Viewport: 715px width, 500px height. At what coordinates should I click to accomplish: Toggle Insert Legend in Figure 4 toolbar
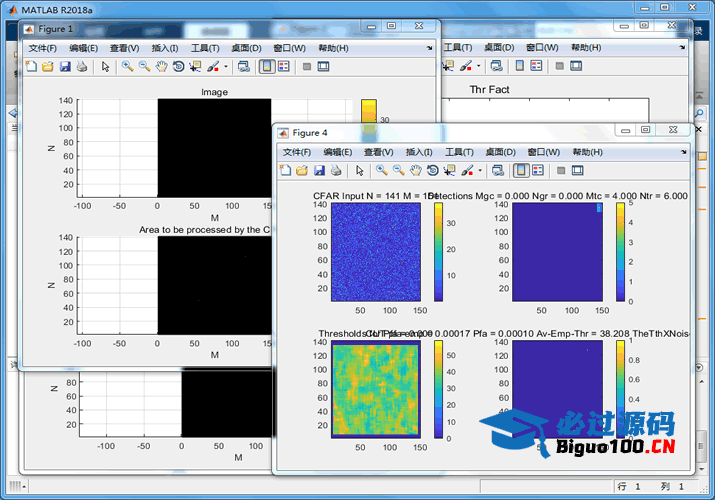pos(538,170)
